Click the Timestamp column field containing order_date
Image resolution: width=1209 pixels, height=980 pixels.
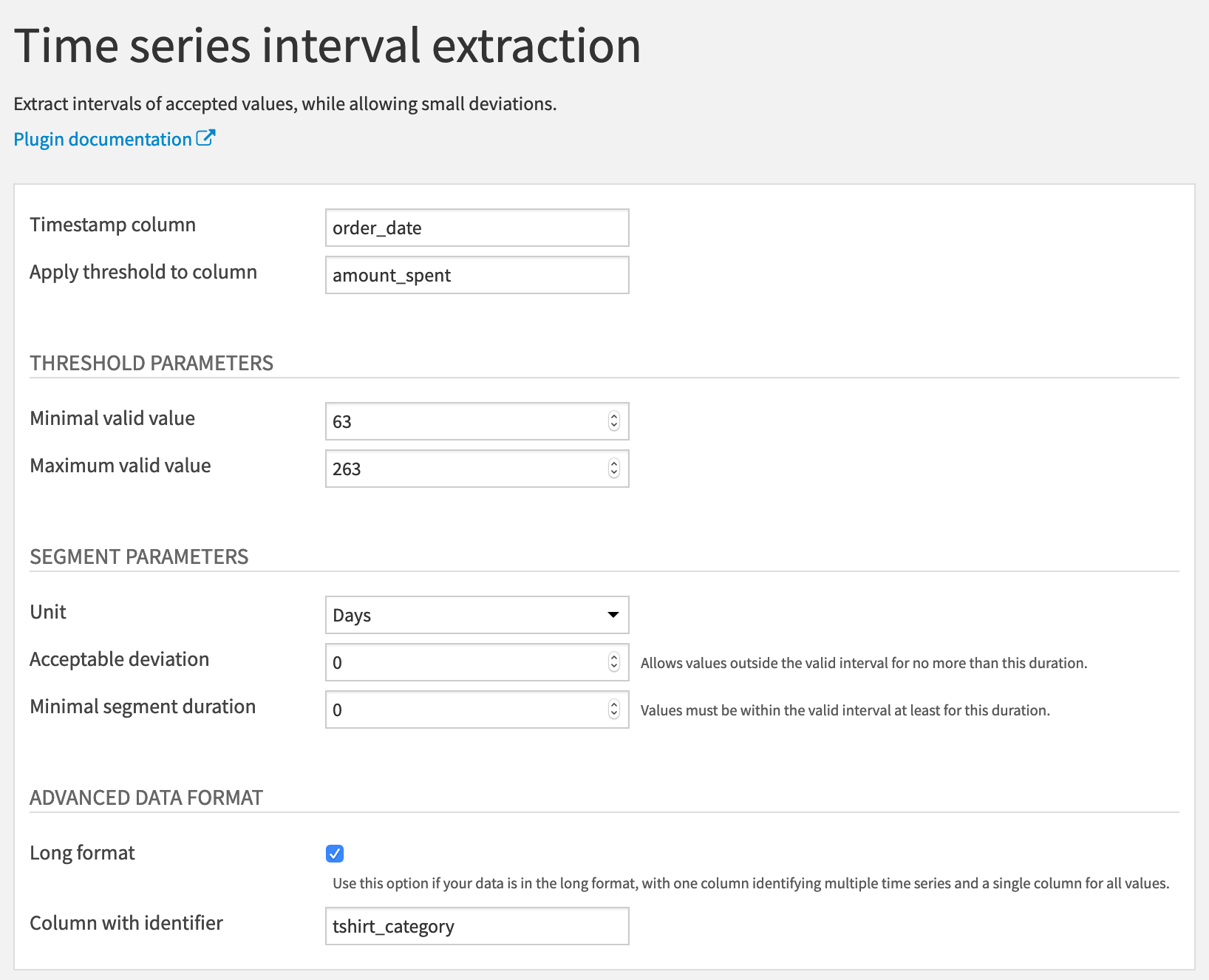tap(477, 228)
